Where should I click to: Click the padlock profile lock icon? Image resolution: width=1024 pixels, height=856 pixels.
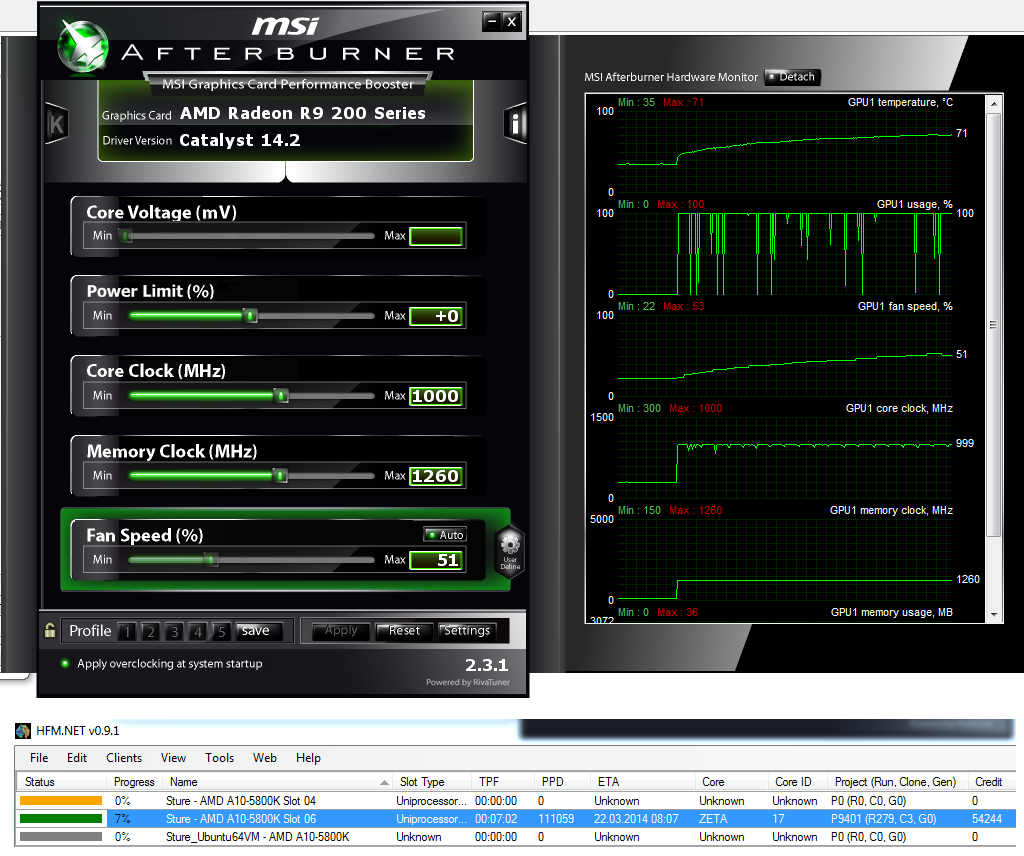tap(50, 630)
